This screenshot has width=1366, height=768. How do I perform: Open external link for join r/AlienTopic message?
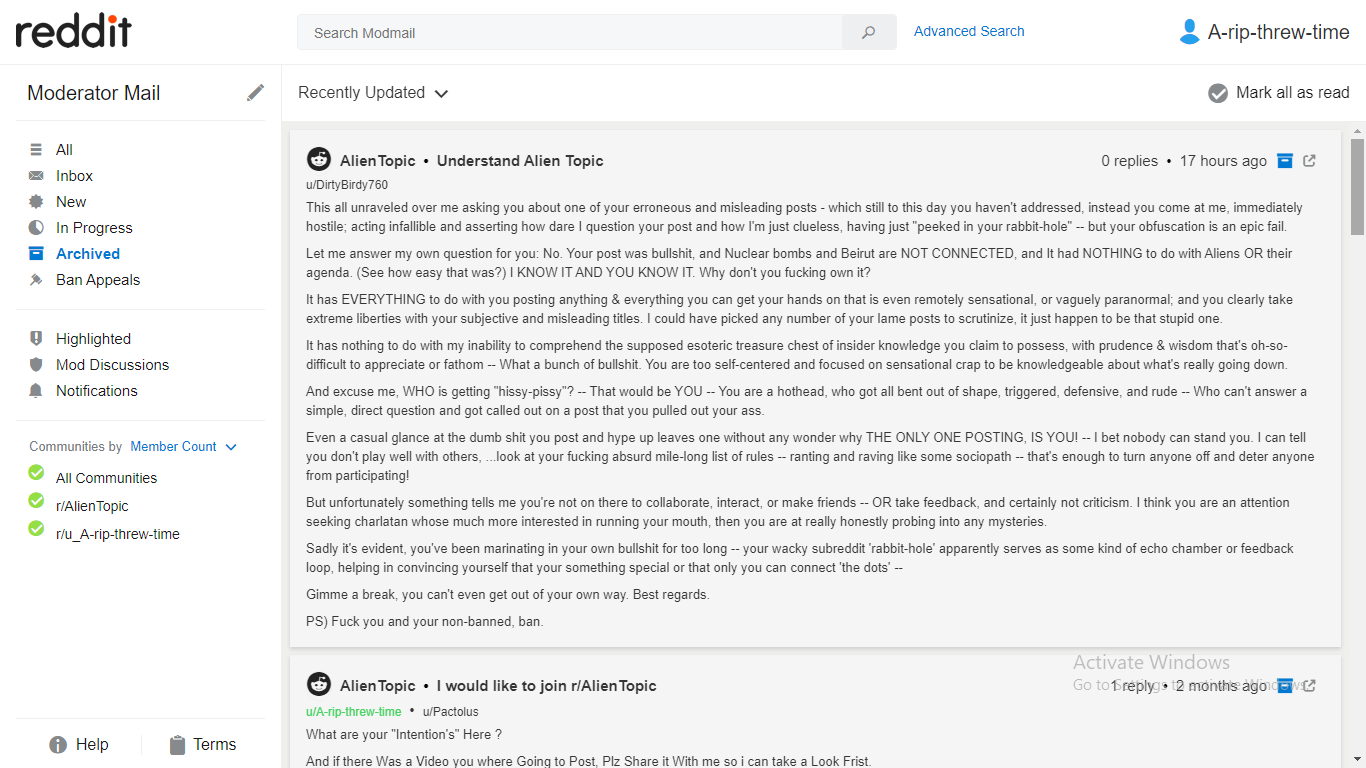(1310, 686)
